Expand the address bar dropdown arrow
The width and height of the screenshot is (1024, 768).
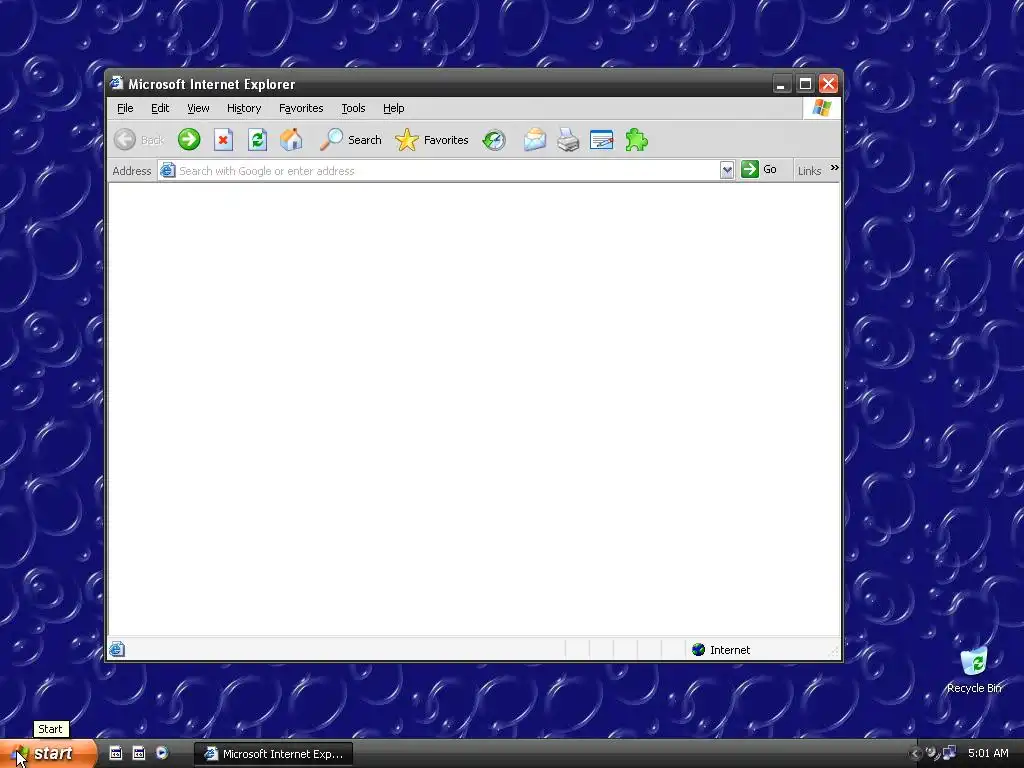[727, 170]
